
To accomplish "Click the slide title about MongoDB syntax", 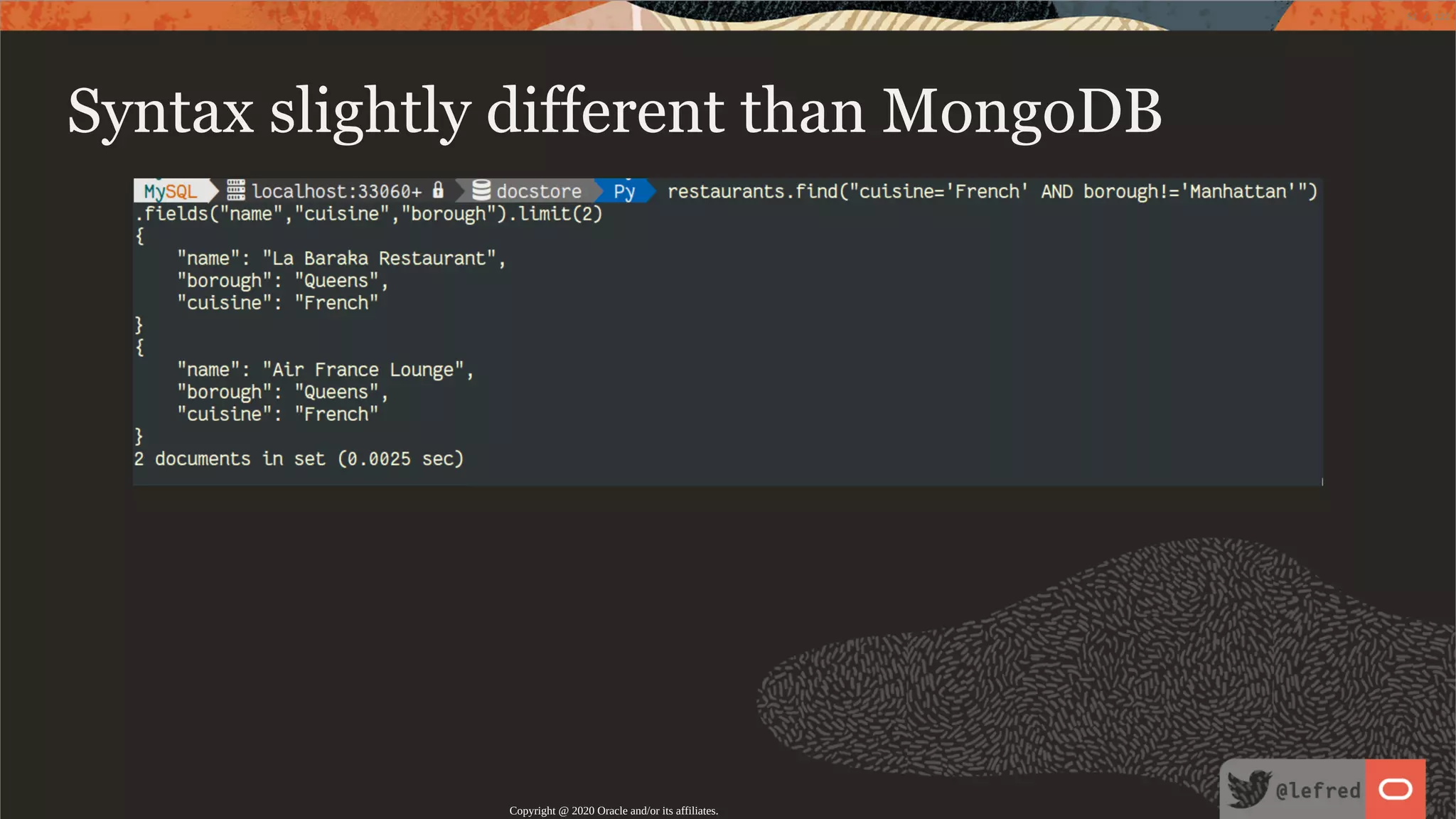I will (x=614, y=111).
